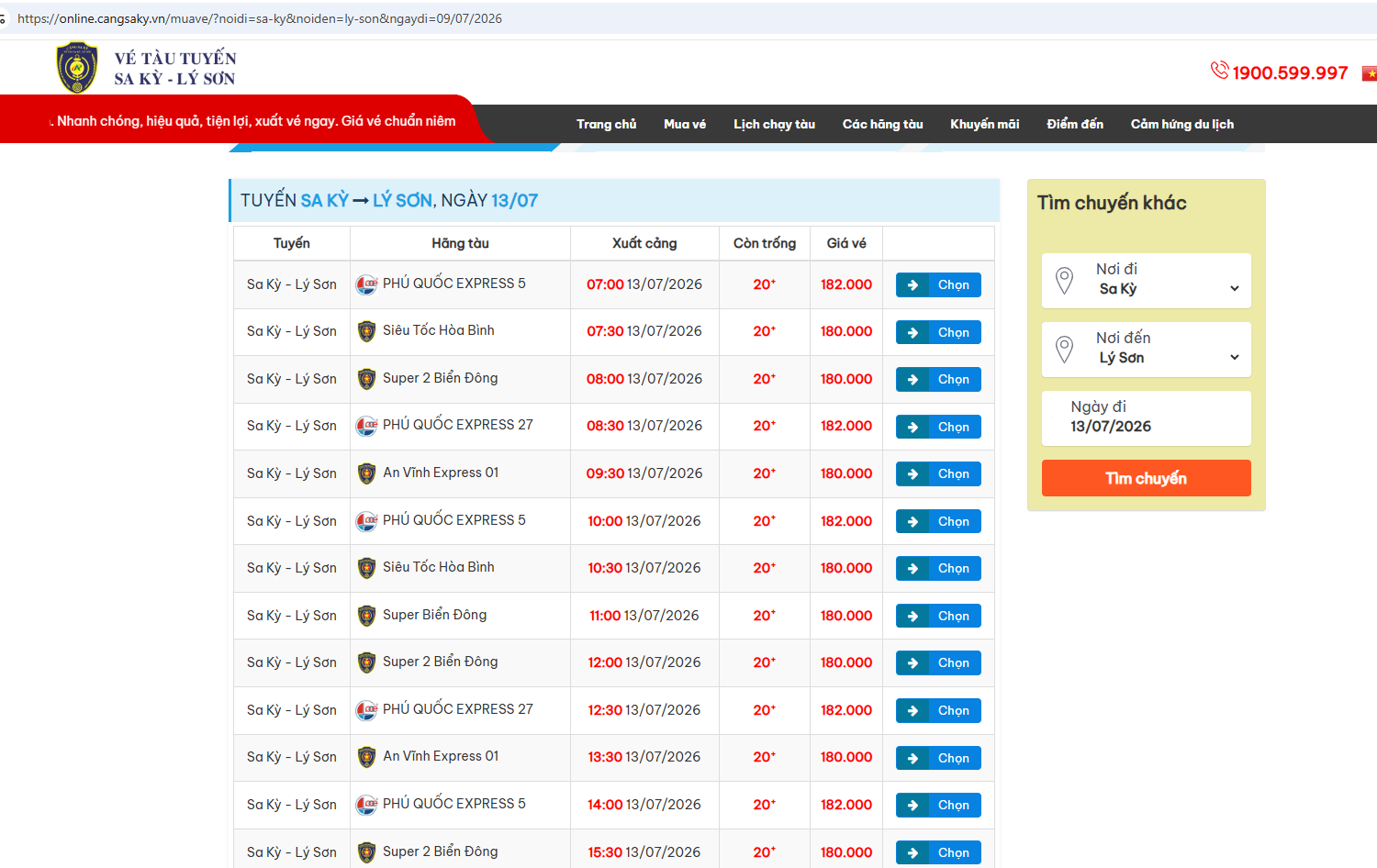
Task: Pick the 08:30 Phú Quốc Express 27 trip
Action: click(x=938, y=427)
